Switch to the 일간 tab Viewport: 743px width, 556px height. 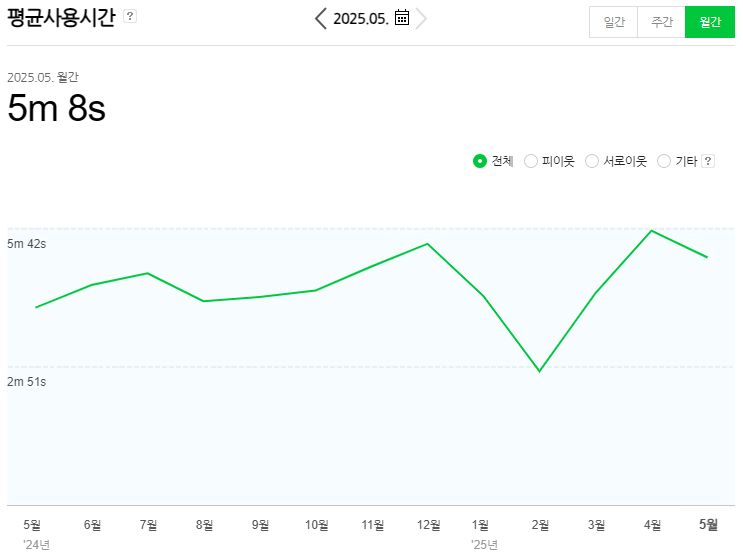(x=614, y=22)
